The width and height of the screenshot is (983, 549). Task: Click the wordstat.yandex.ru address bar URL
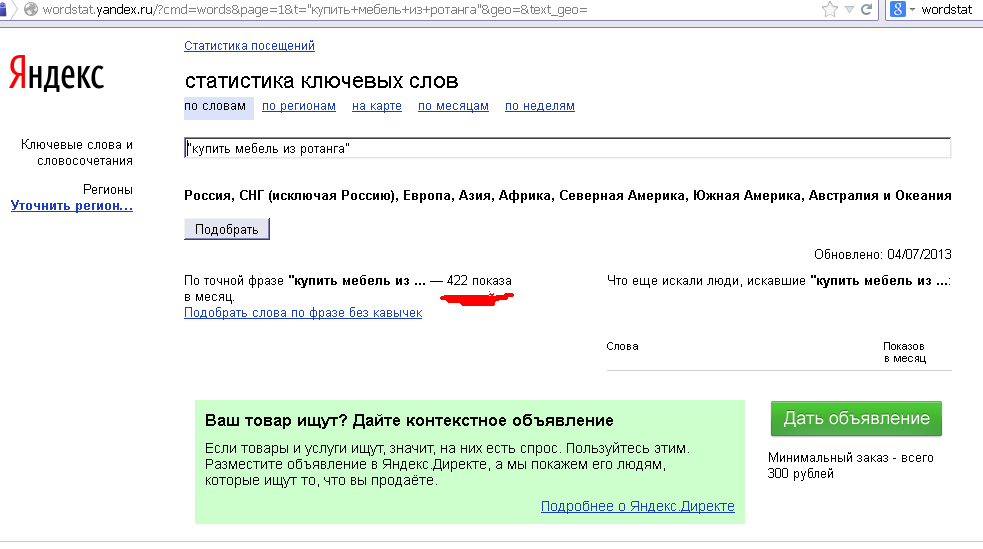pyautogui.click(x=315, y=9)
